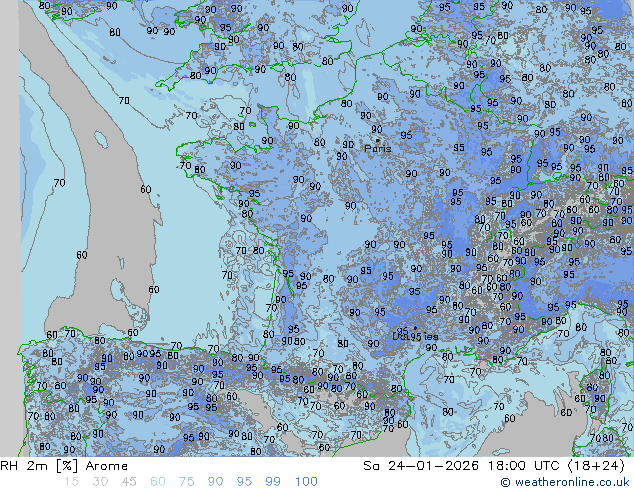Pick the 100 legend scale value
634x490 pixels.
pos(306,481)
